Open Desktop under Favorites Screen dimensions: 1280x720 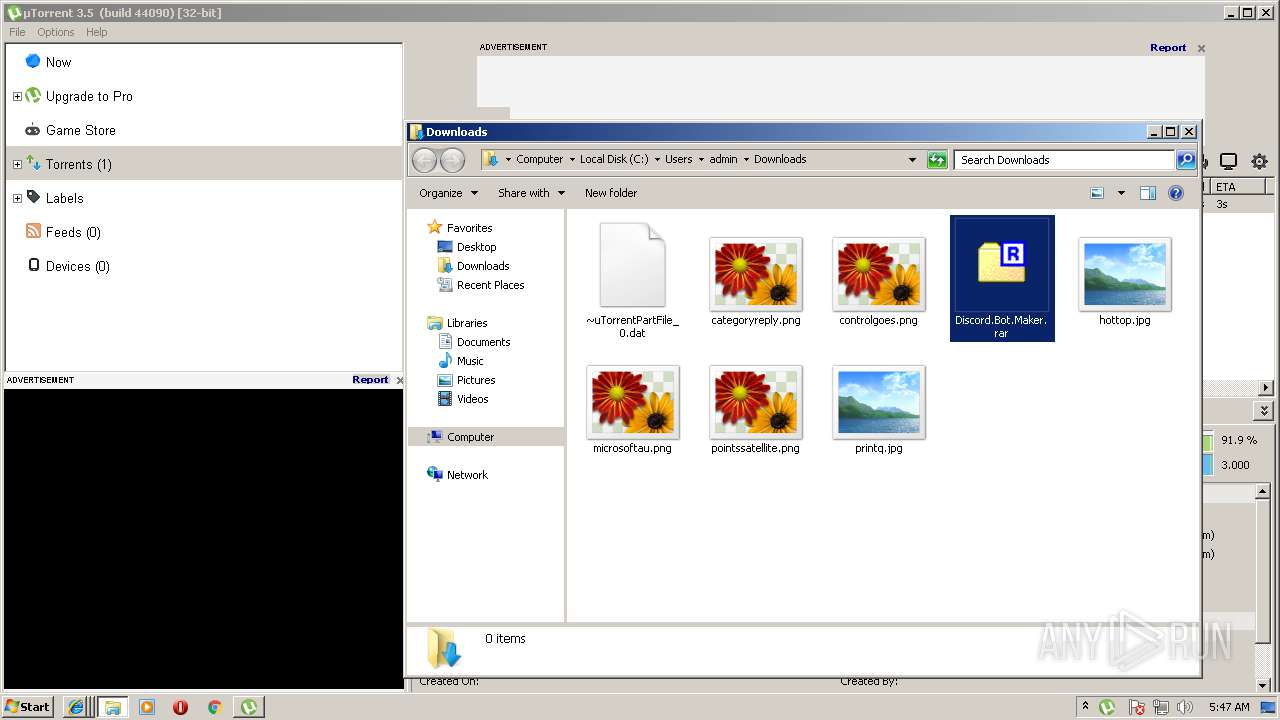pos(476,247)
